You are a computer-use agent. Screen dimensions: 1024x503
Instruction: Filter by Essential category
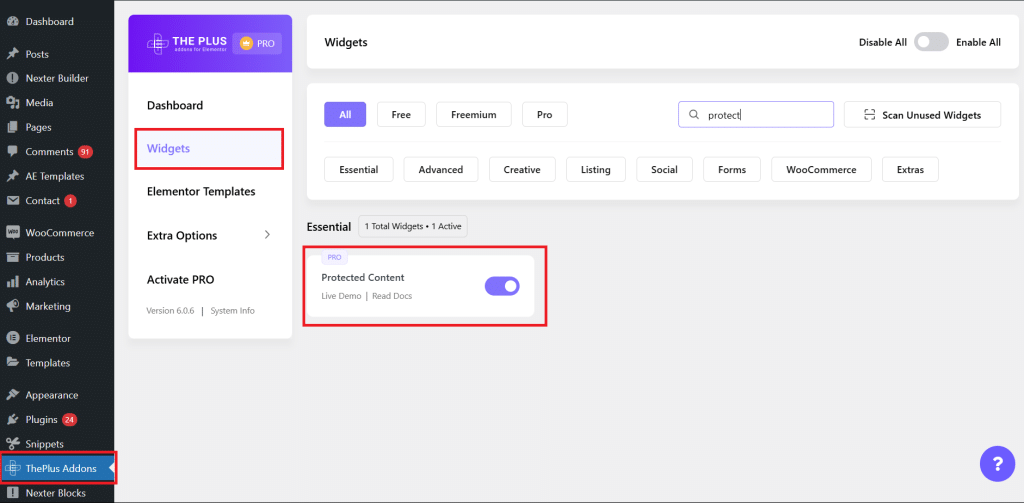pos(359,169)
